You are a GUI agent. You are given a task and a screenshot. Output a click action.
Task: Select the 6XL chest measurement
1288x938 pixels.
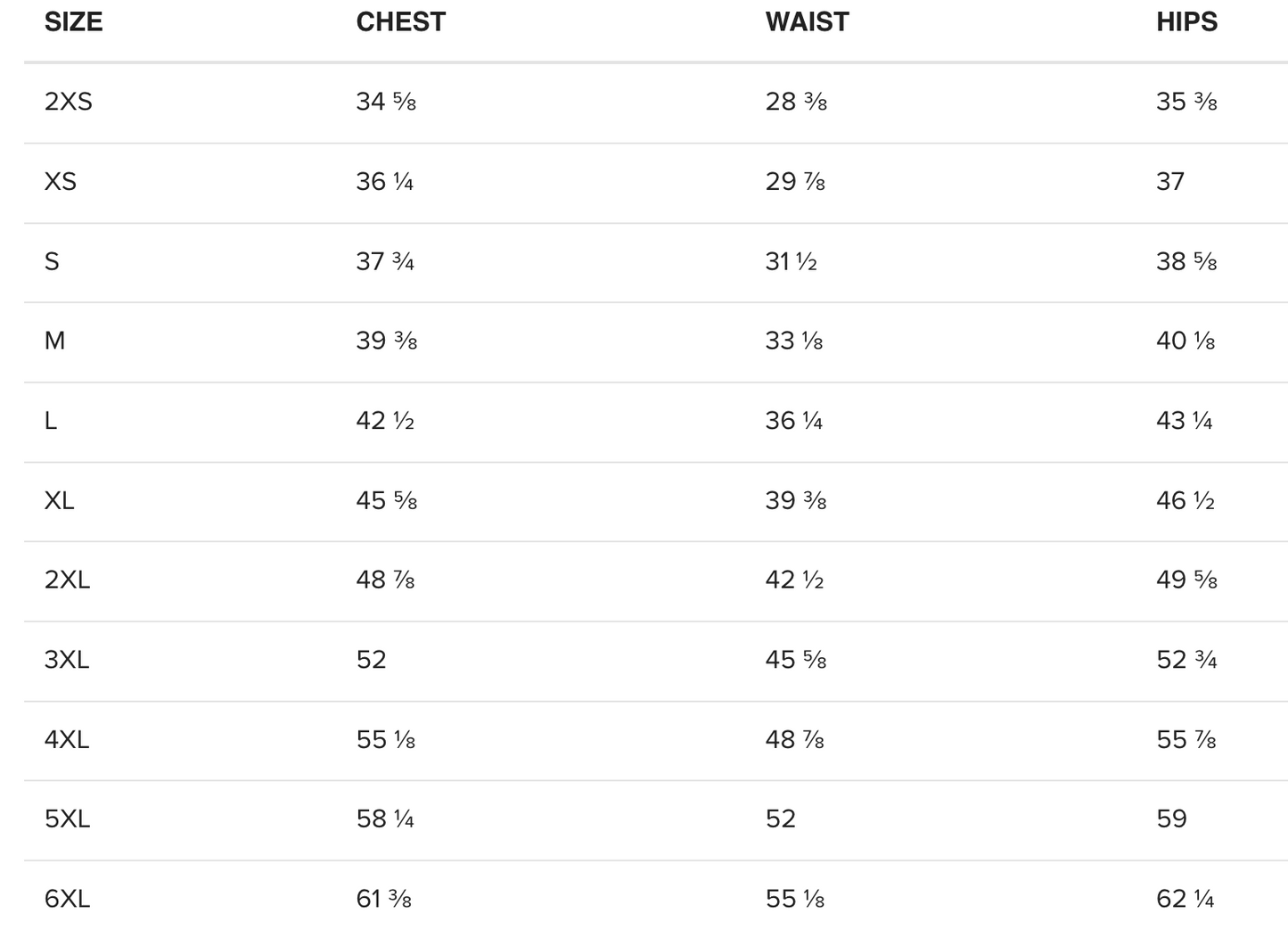tap(383, 899)
